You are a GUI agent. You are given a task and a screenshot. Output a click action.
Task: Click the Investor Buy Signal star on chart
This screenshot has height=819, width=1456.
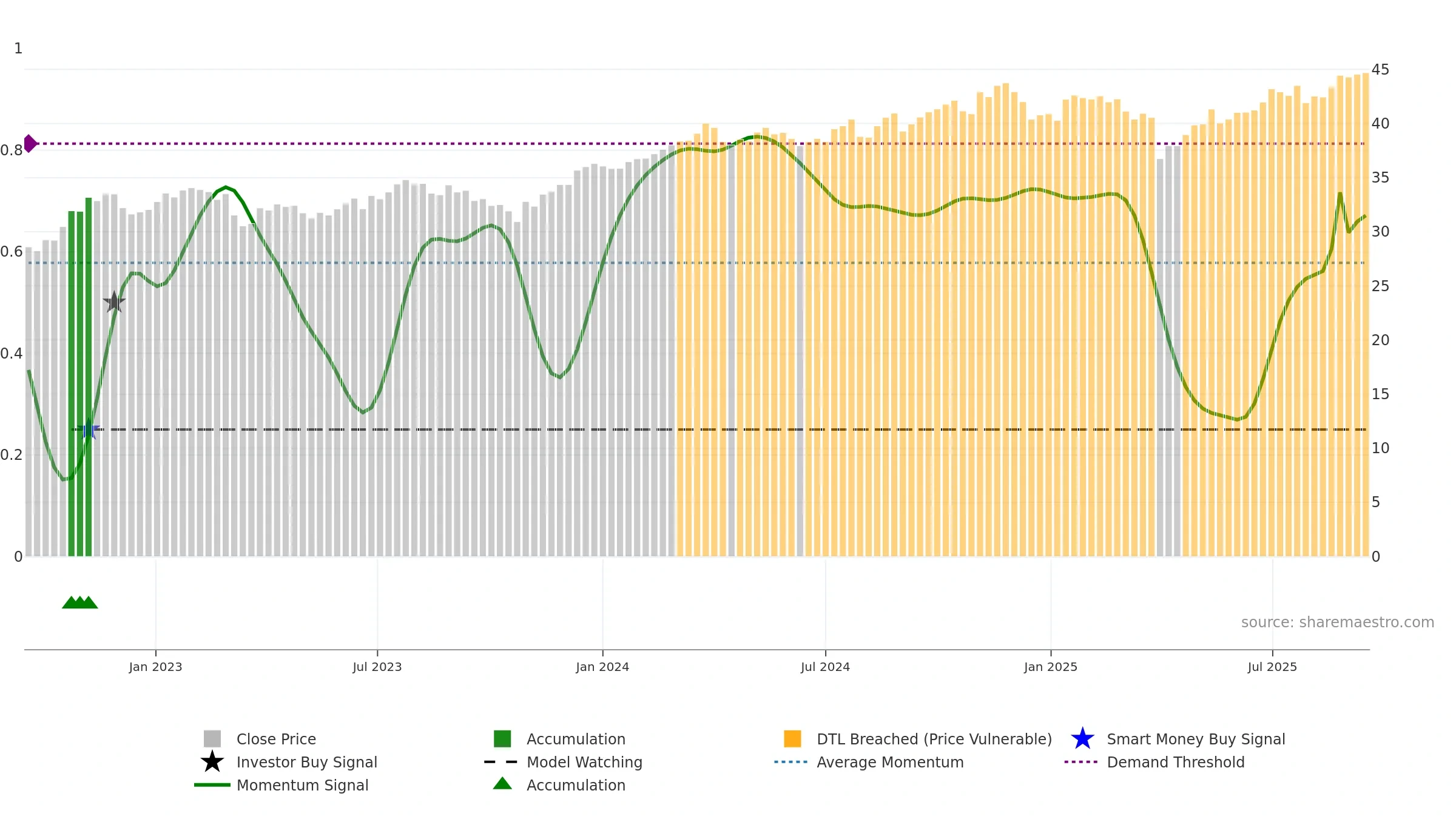[114, 302]
